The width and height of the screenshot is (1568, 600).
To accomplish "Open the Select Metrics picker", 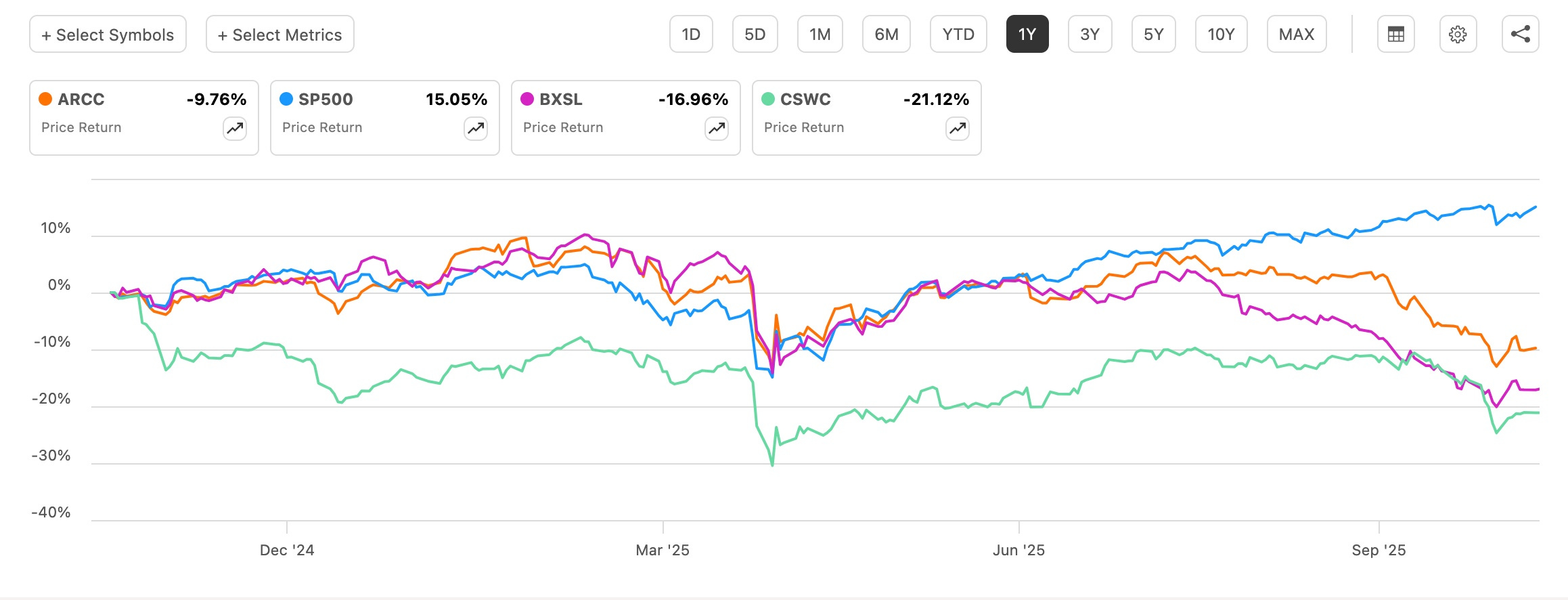I will coord(279,34).
